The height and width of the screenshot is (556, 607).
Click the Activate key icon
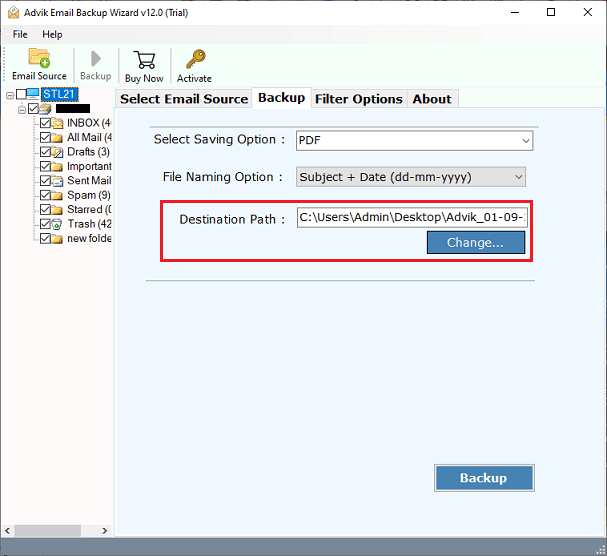tap(195, 59)
